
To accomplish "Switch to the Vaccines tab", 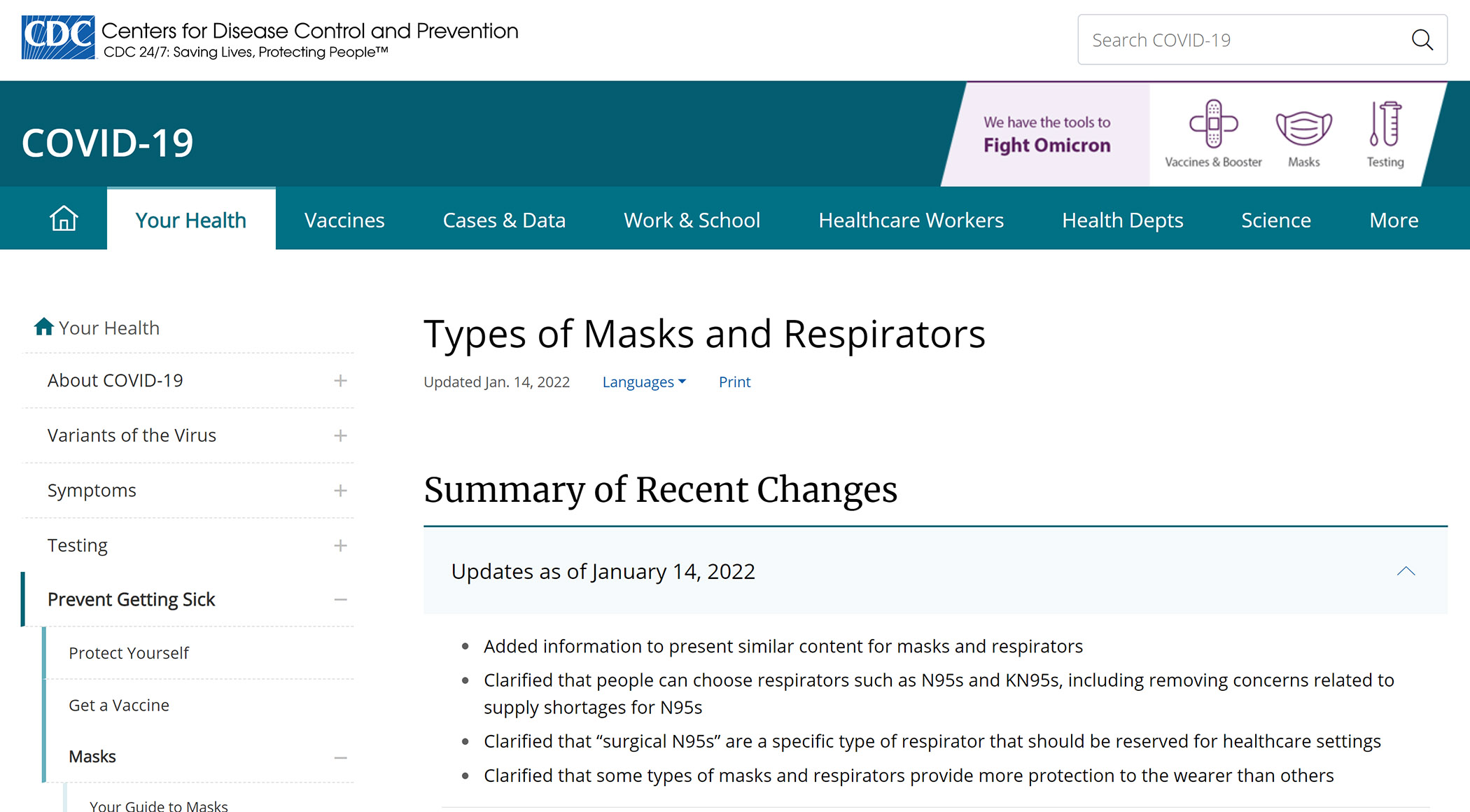I will pyautogui.click(x=344, y=220).
